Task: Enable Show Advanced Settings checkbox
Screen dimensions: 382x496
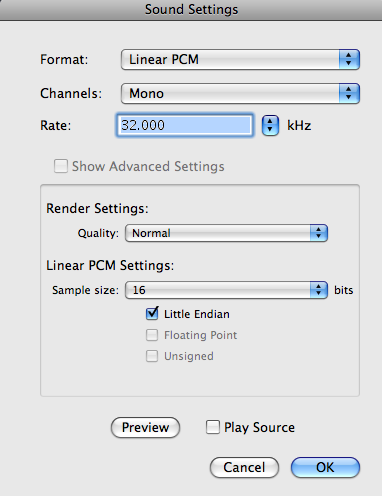Action: [61, 166]
